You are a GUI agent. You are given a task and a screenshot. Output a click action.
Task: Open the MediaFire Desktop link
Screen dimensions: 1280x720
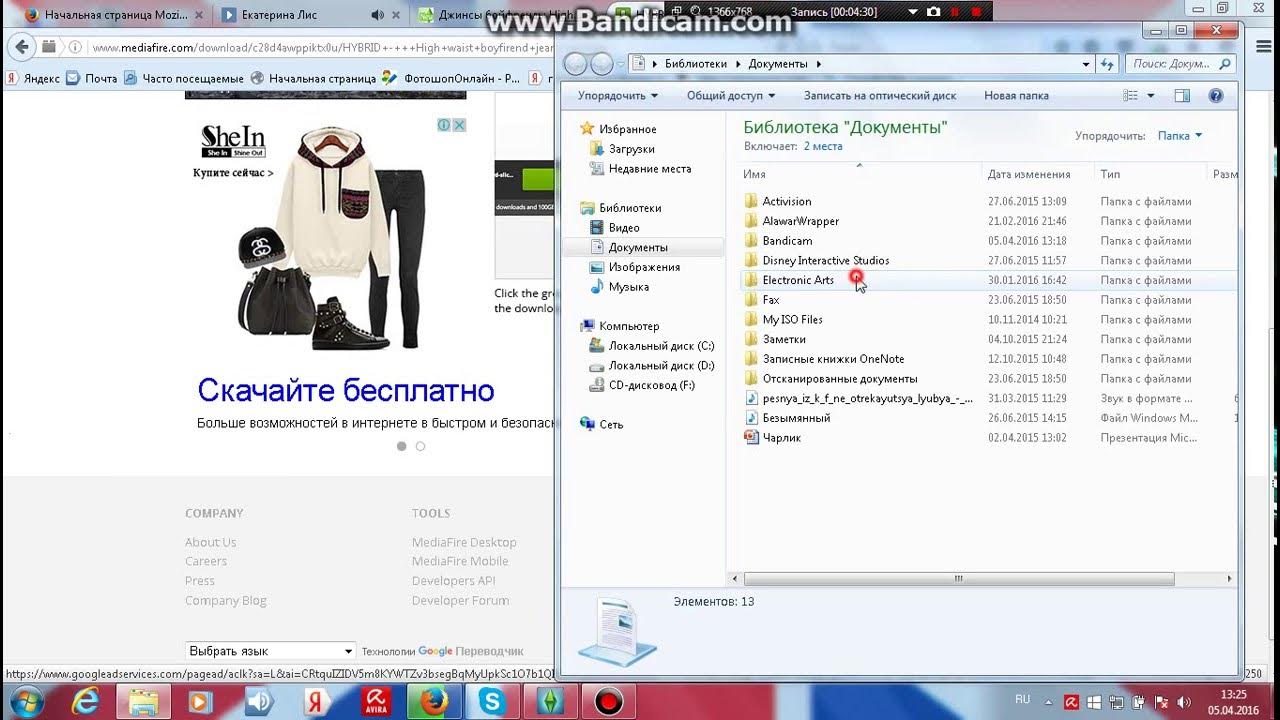(464, 543)
